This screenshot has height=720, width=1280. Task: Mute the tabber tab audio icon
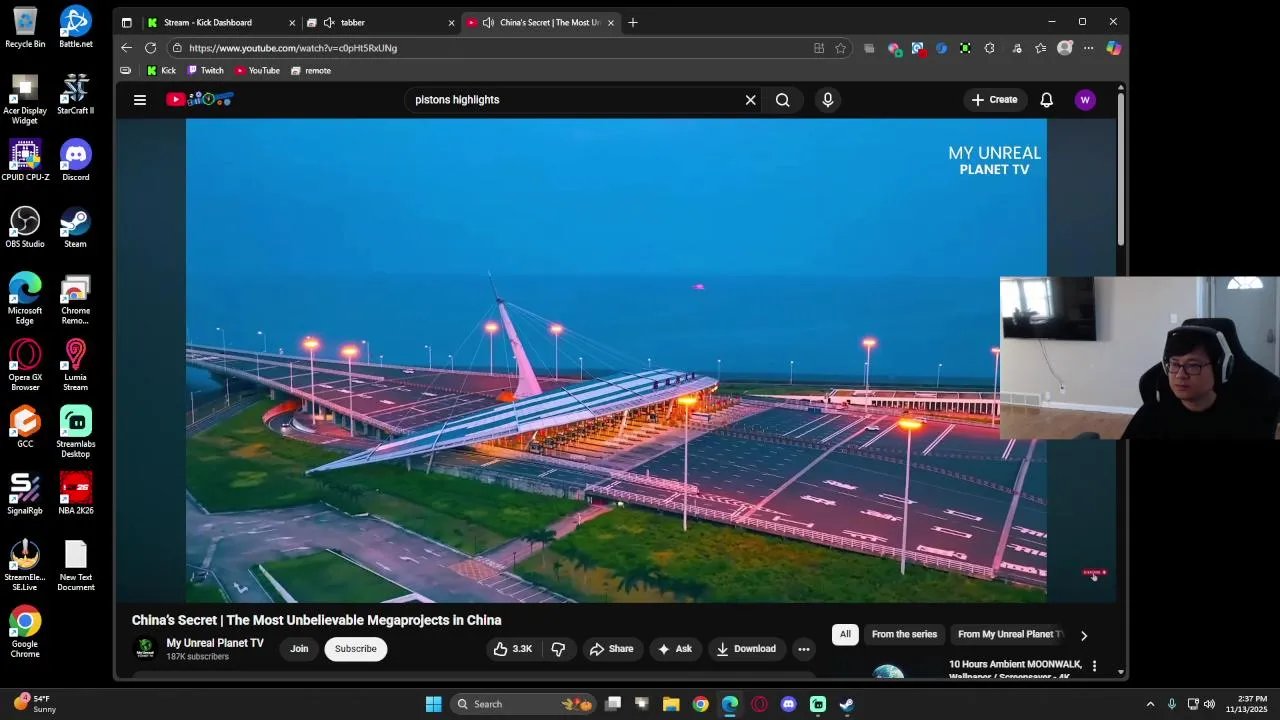coord(329,22)
